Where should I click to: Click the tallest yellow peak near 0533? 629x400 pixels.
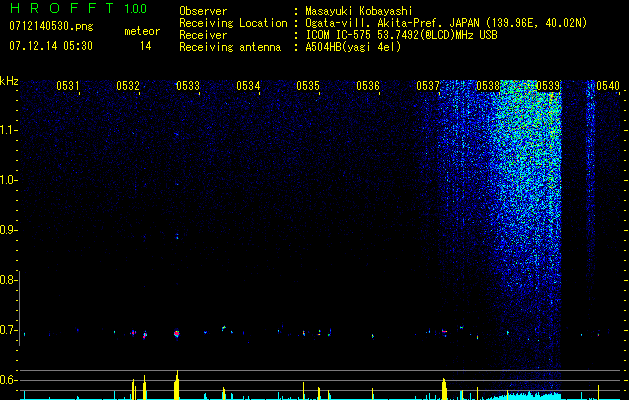pos(177,385)
